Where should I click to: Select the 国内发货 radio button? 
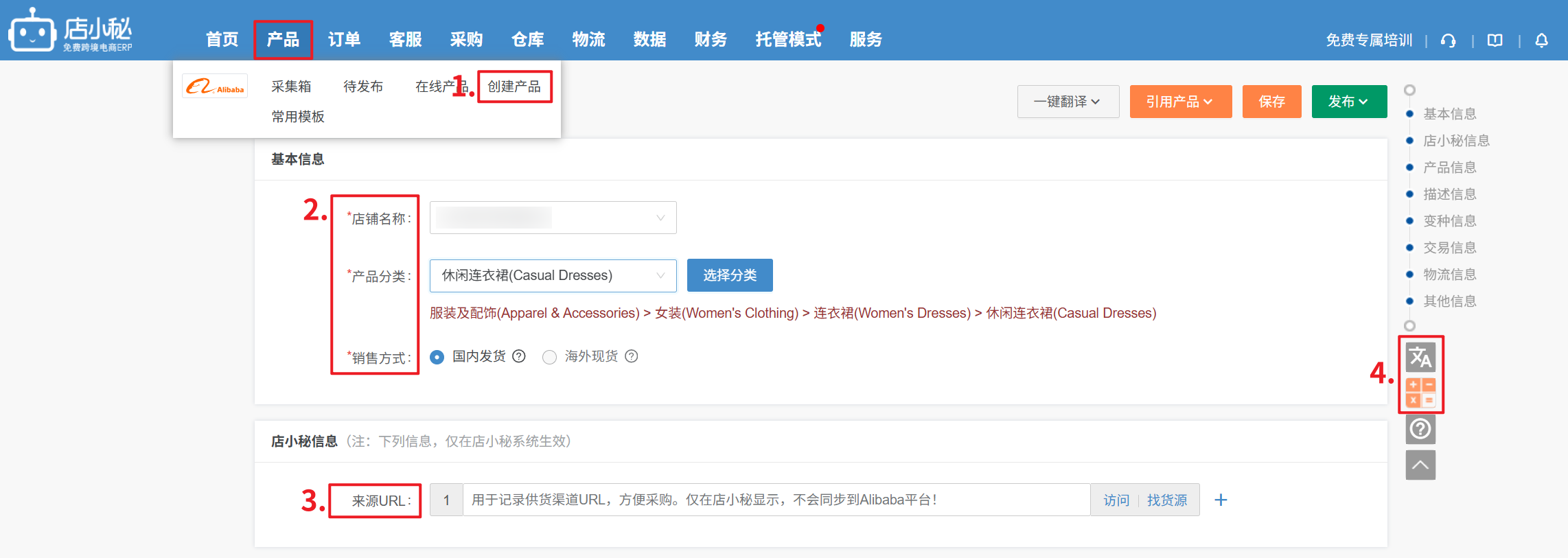(437, 357)
